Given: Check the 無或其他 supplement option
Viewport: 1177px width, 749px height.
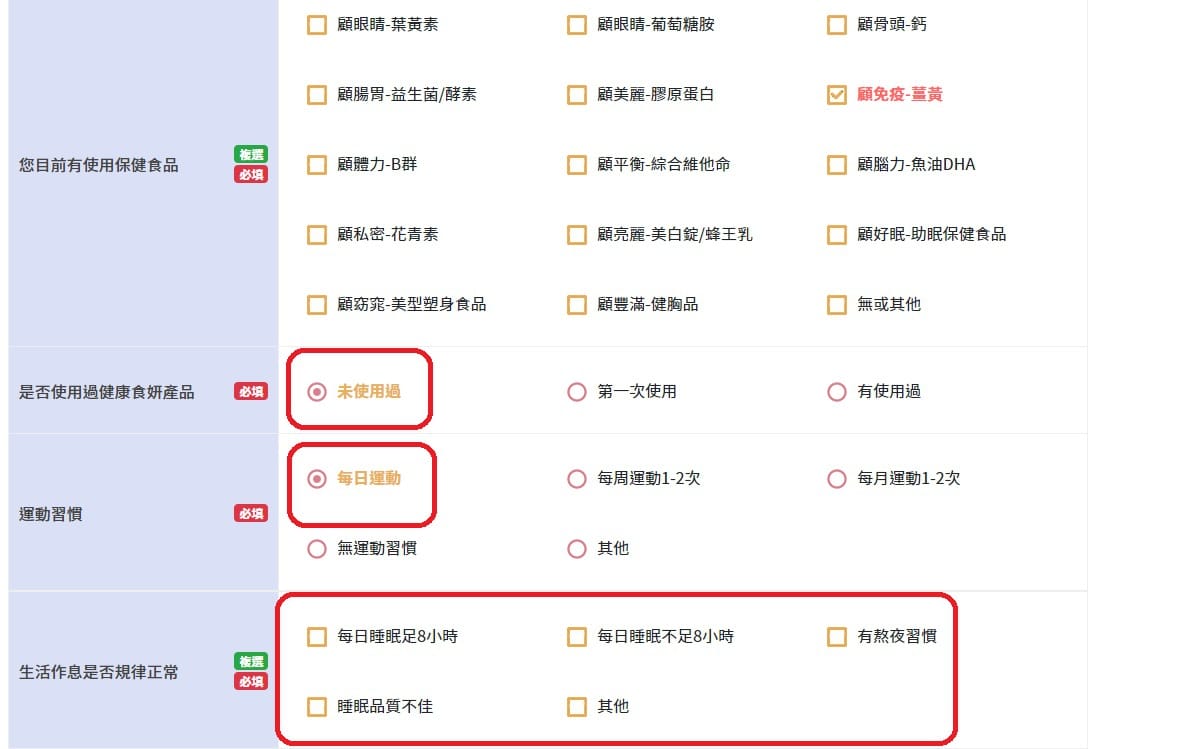Looking at the screenshot, I should pos(837,304).
